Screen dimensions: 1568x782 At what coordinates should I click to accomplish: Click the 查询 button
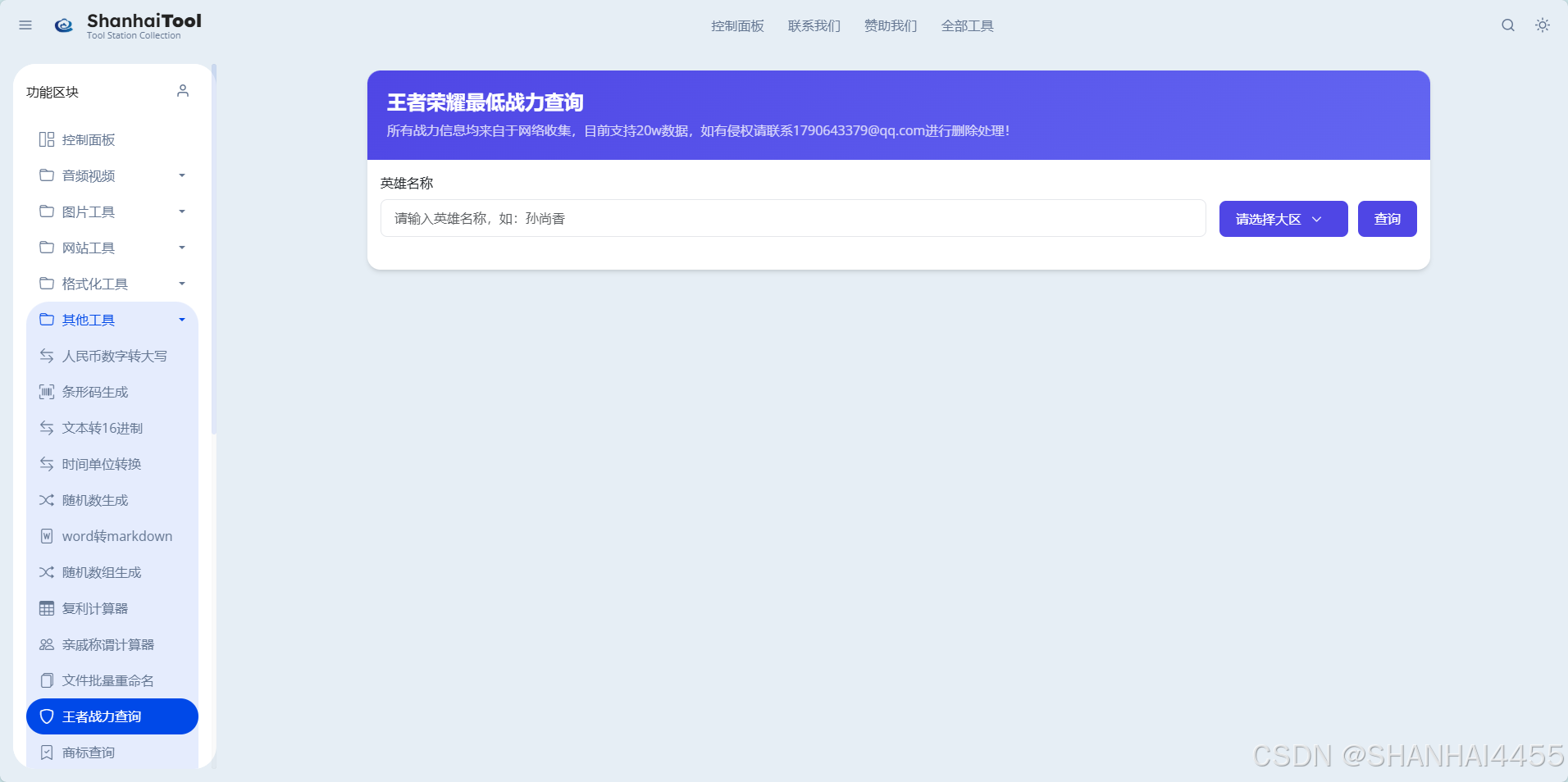click(x=1388, y=219)
